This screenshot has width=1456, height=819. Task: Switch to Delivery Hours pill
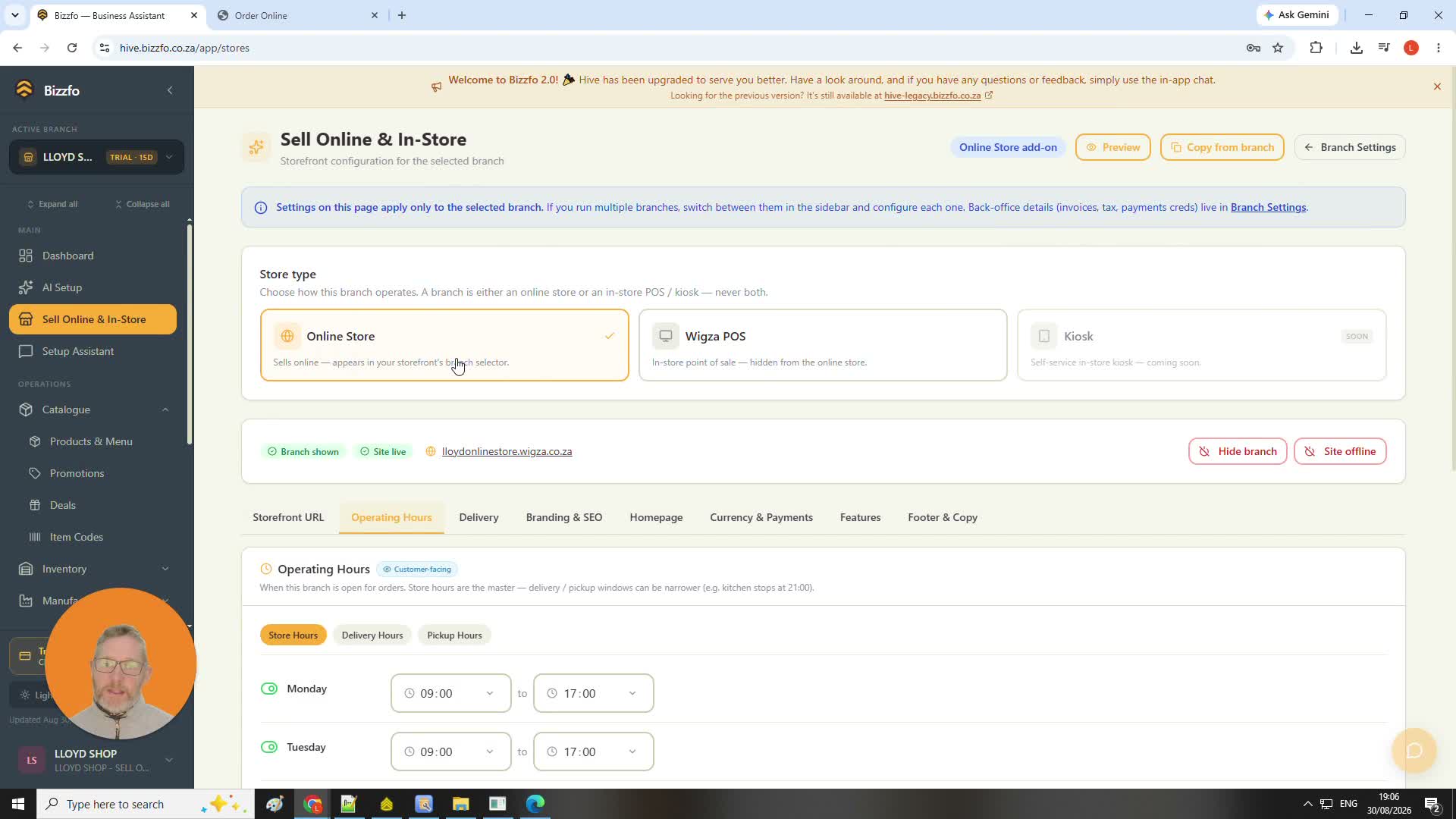372,635
